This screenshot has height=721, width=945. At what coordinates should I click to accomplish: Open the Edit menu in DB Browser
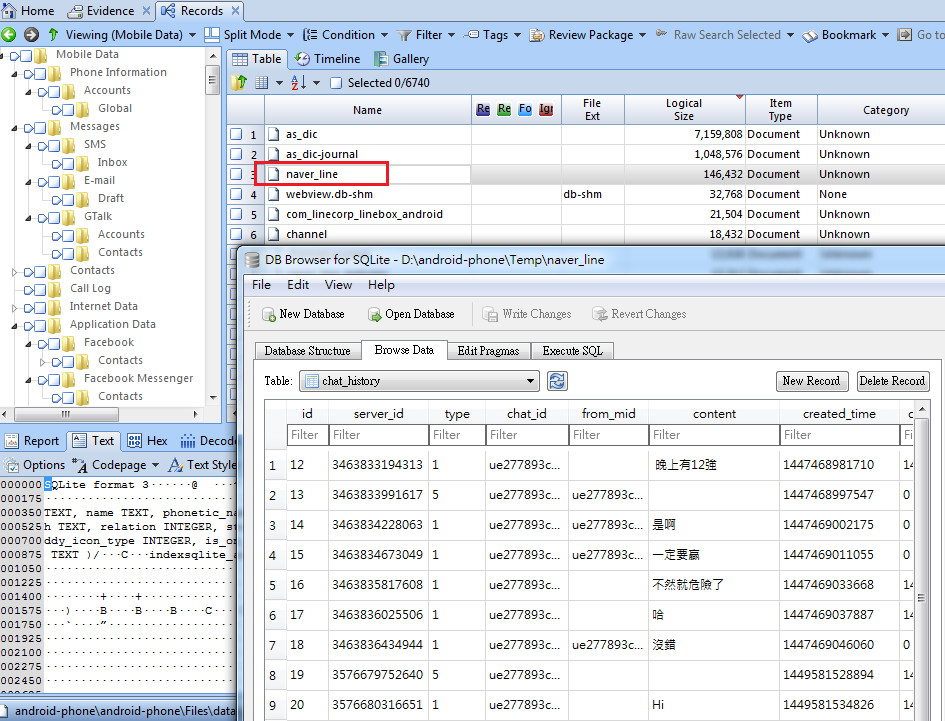298,285
